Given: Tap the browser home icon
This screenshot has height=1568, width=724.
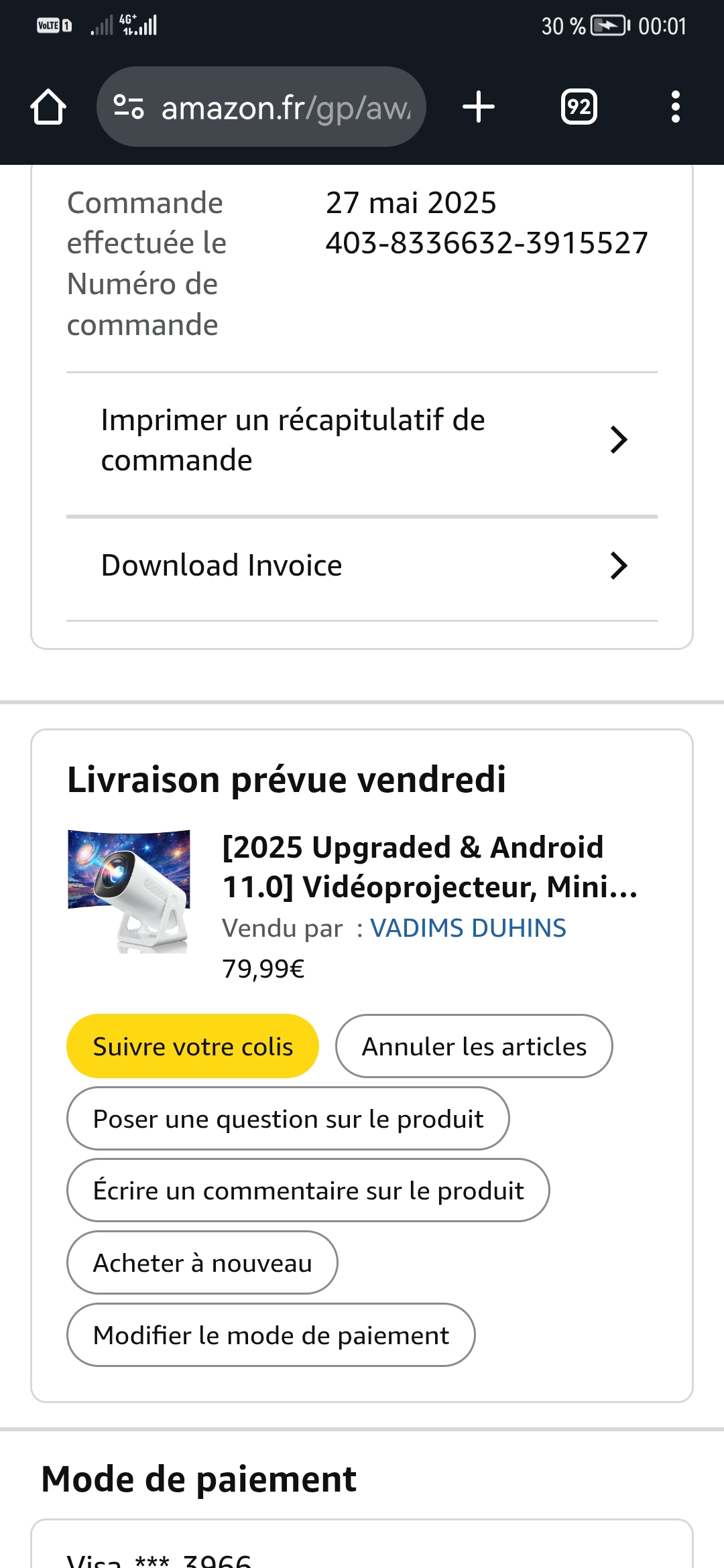Looking at the screenshot, I should click(48, 107).
